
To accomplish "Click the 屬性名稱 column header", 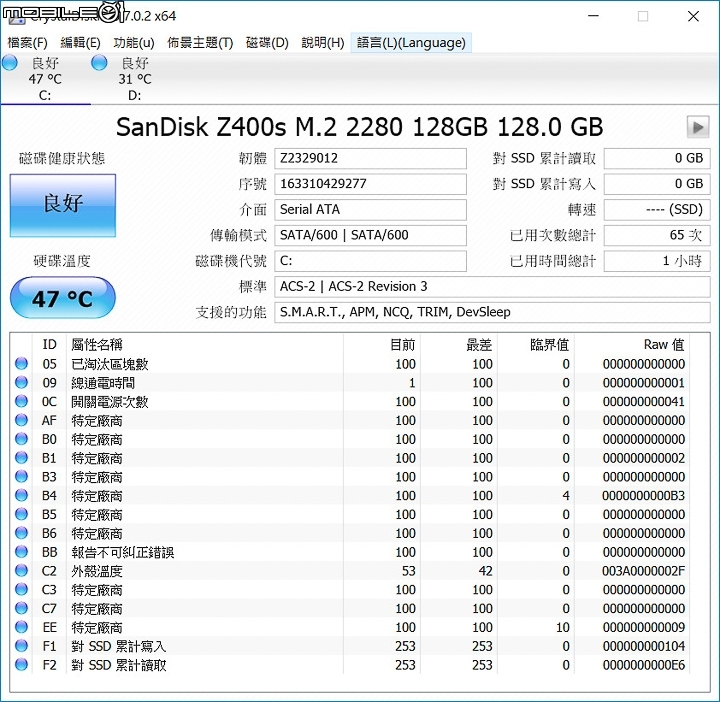I will point(204,344).
